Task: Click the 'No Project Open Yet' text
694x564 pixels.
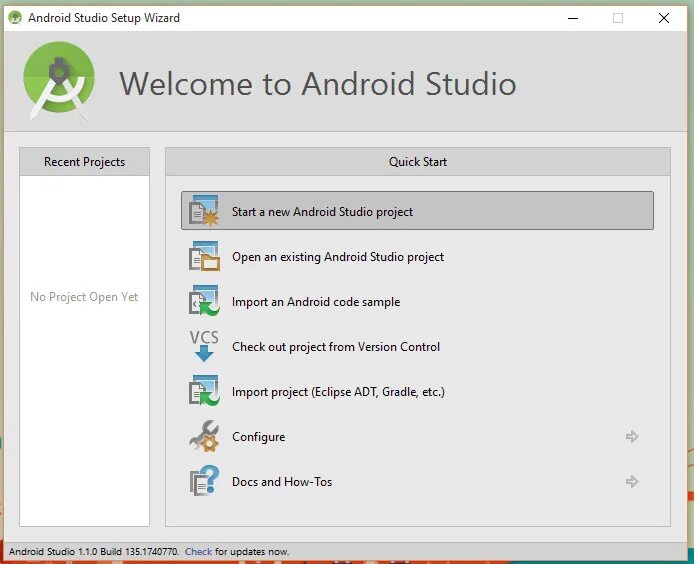Action: pos(84,297)
